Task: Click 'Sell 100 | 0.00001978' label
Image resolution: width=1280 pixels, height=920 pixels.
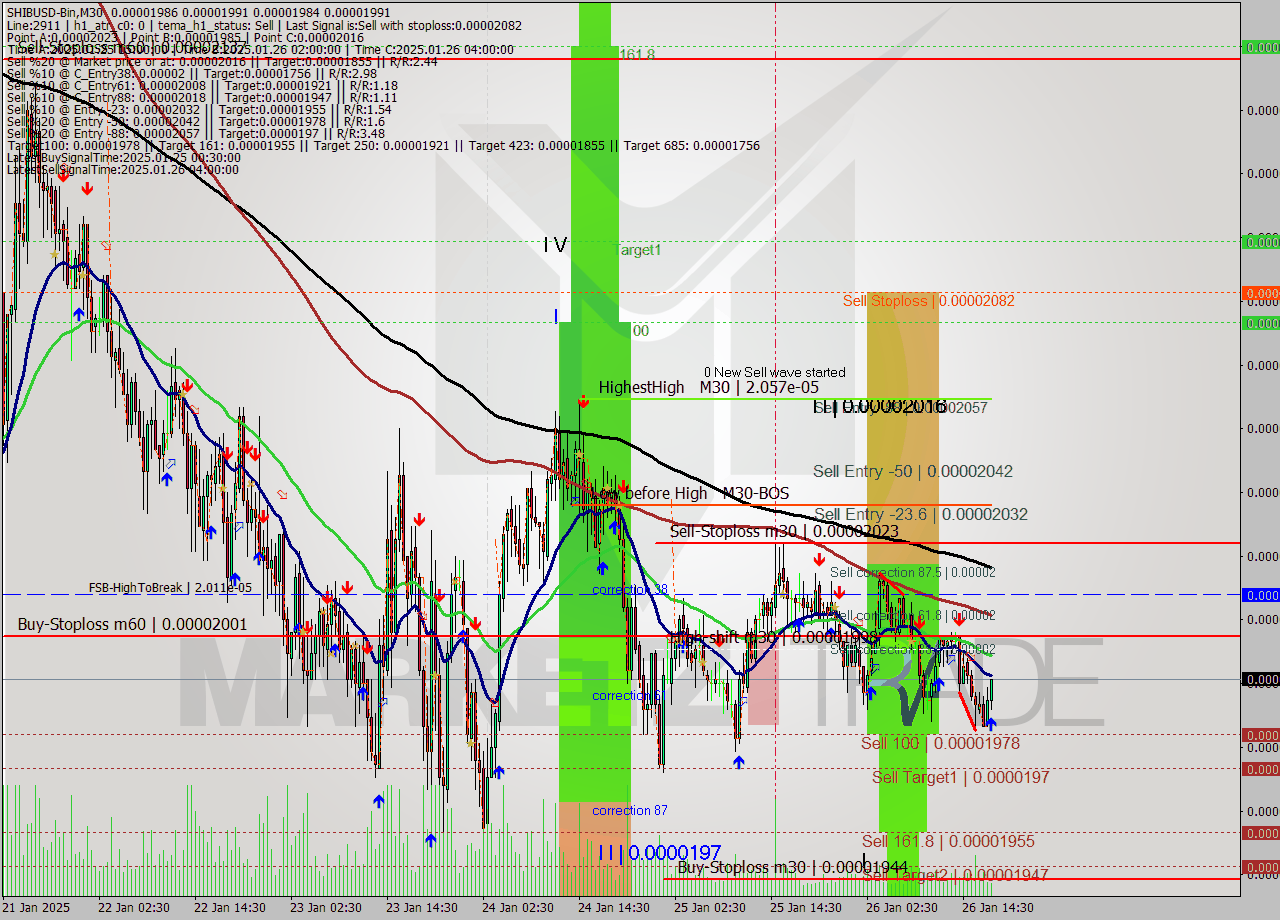Action: pyautogui.click(x=940, y=743)
